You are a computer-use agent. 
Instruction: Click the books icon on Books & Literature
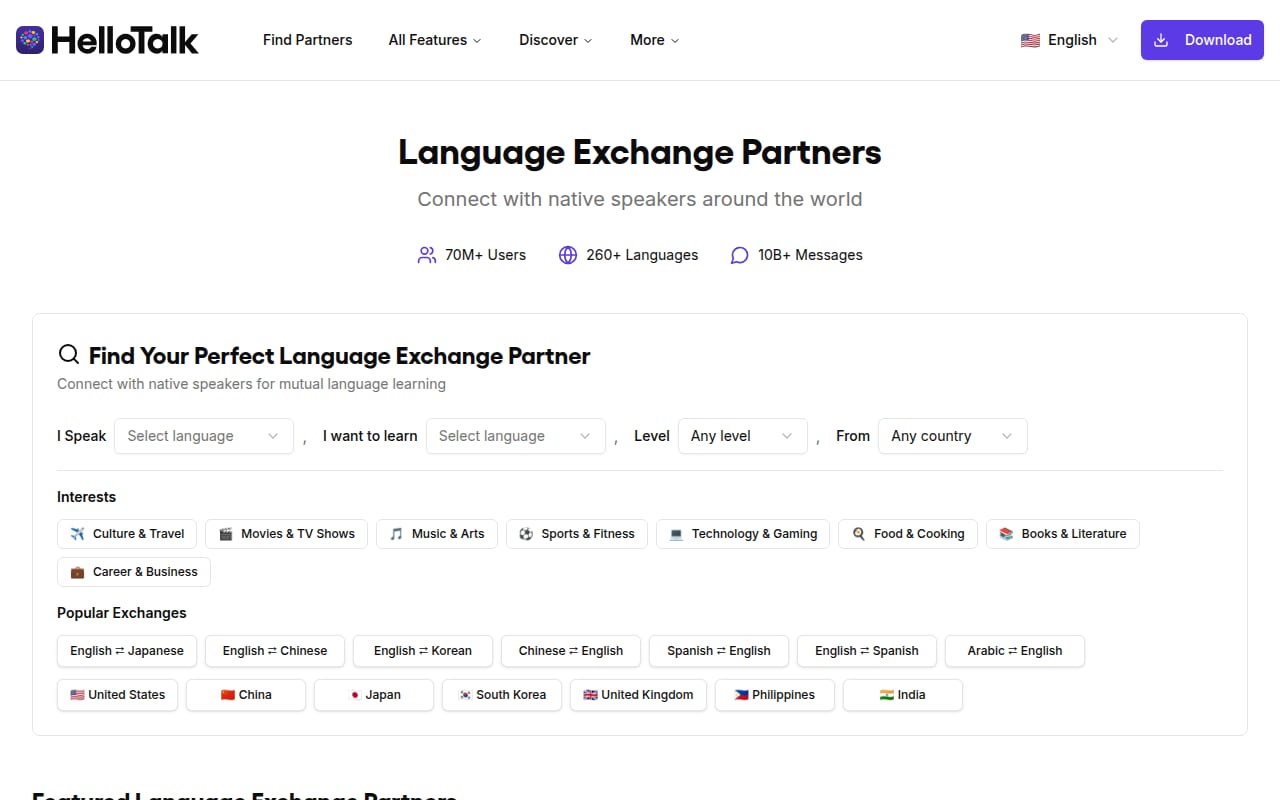tap(1006, 534)
